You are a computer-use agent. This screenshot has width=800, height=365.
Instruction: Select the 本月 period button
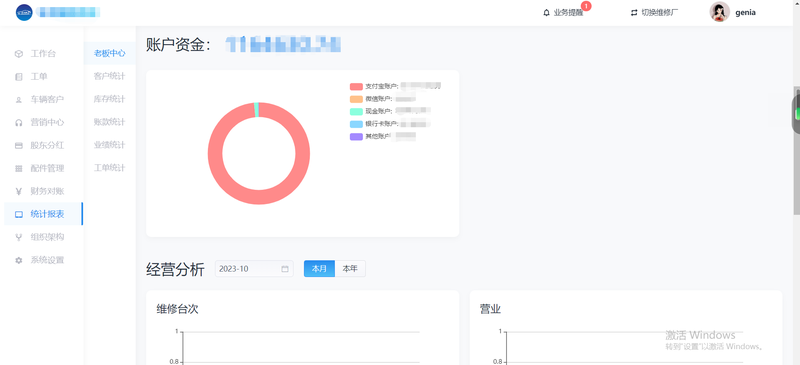[x=319, y=269]
